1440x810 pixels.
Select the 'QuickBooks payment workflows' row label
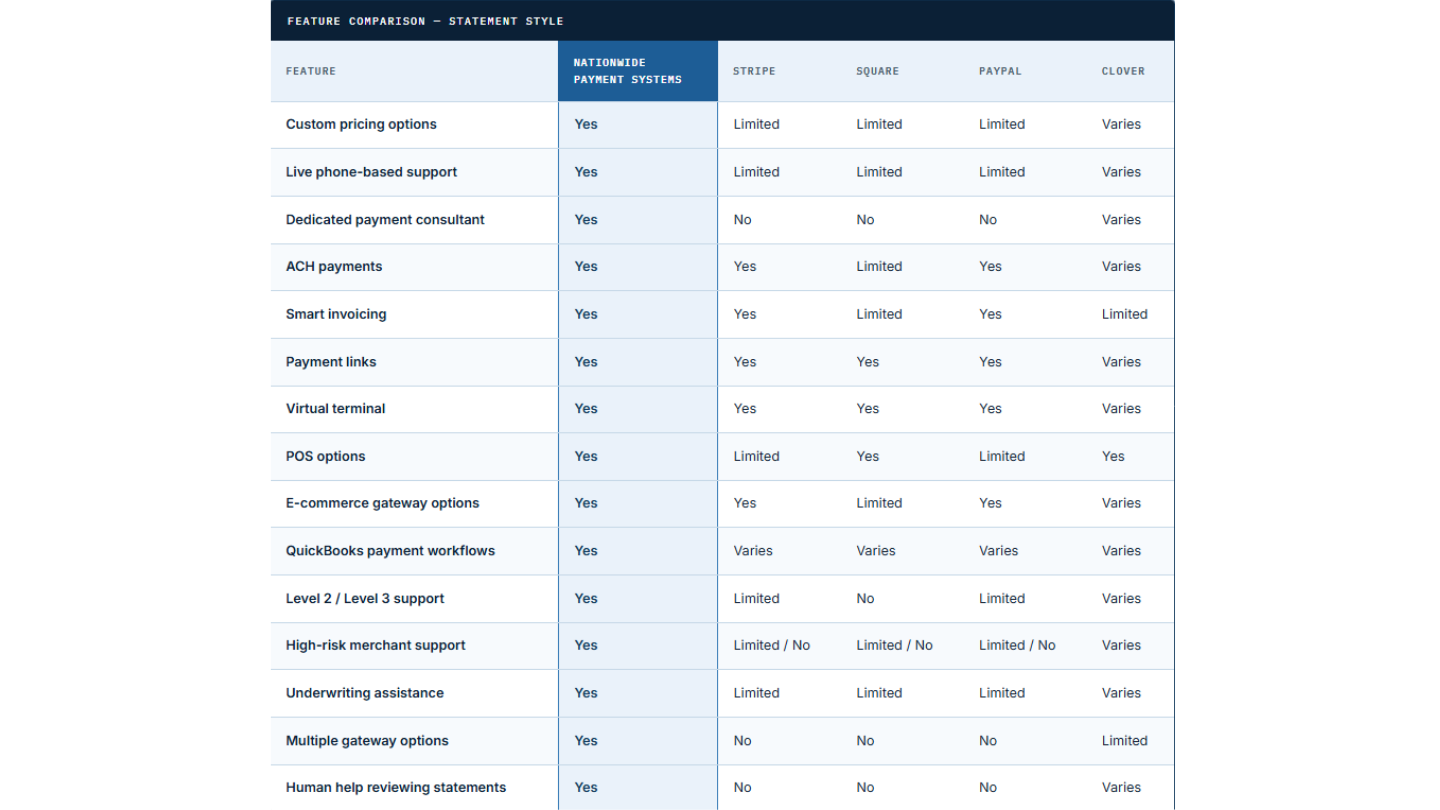tap(390, 551)
